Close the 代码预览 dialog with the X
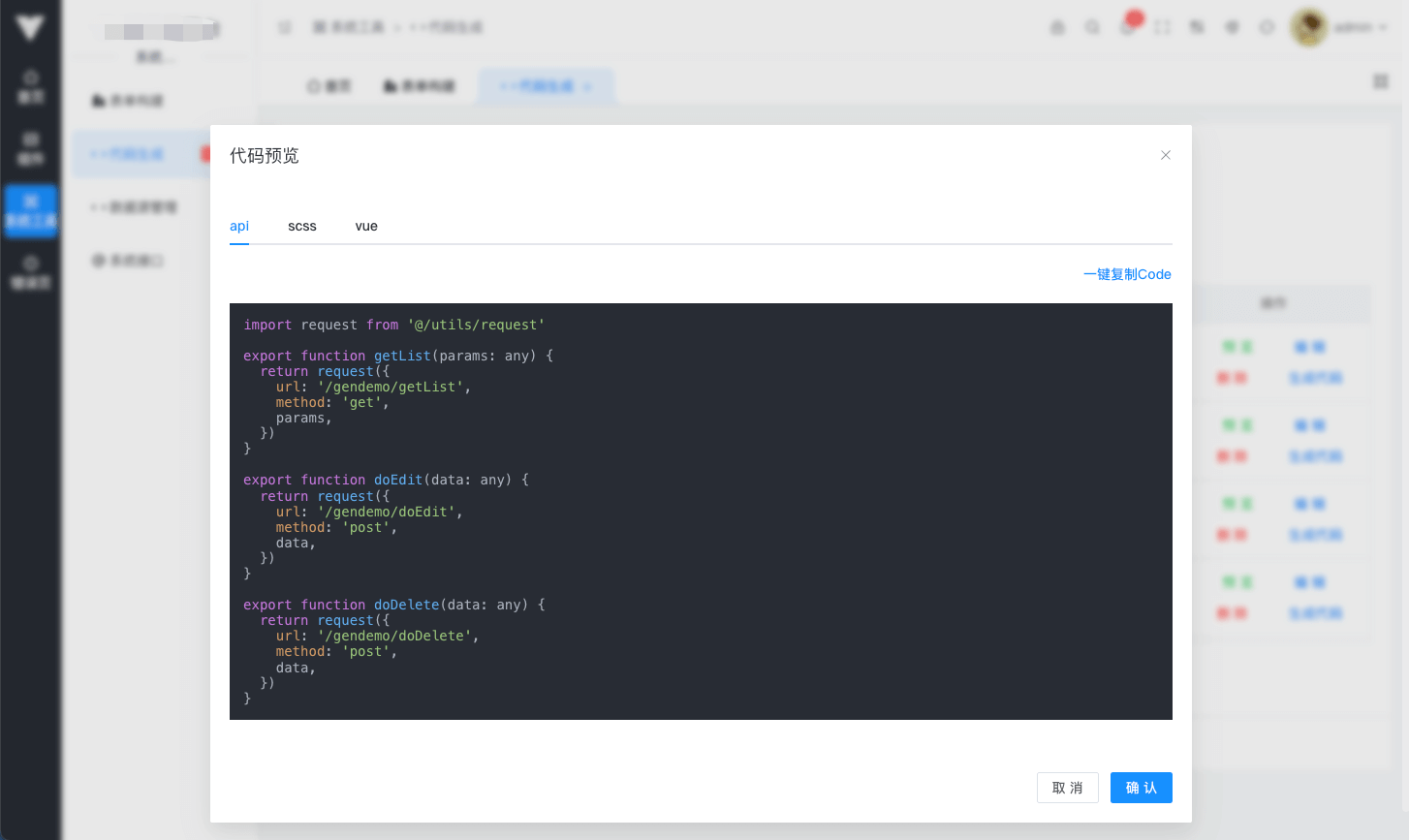1409x840 pixels. 1166,155
